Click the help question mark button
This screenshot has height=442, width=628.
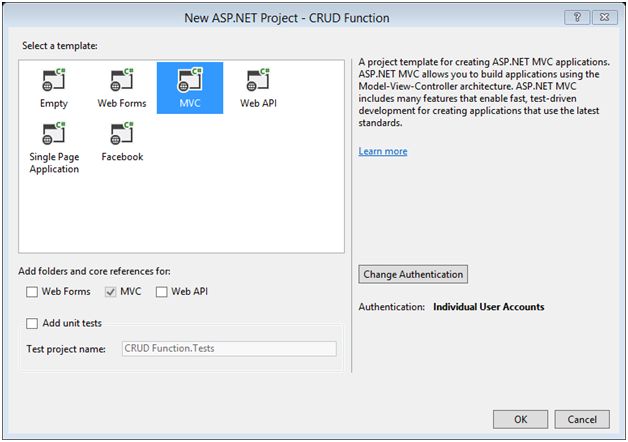pos(577,18)
